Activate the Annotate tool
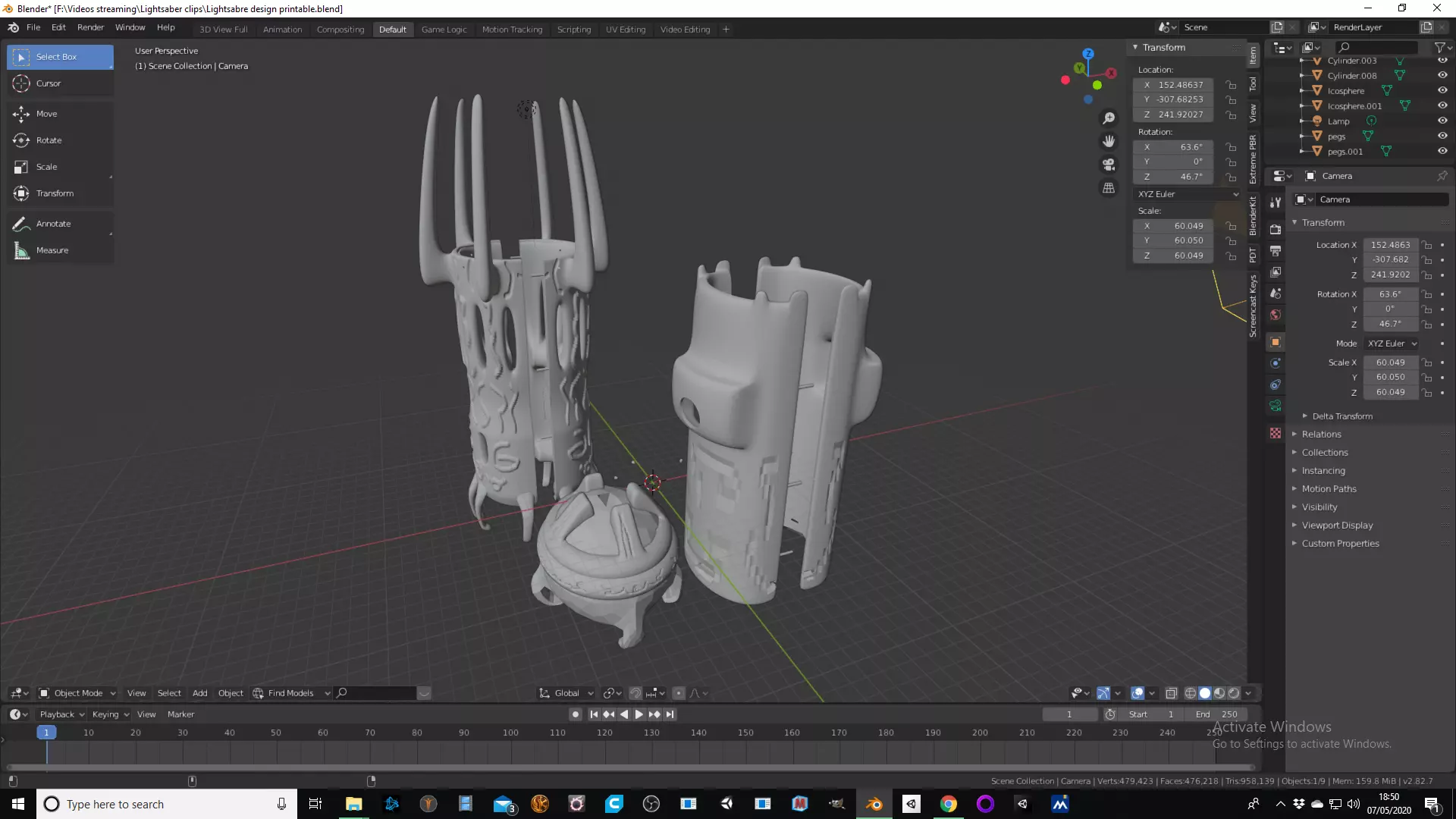The image size is (1456, 819). tap(53, 224)
